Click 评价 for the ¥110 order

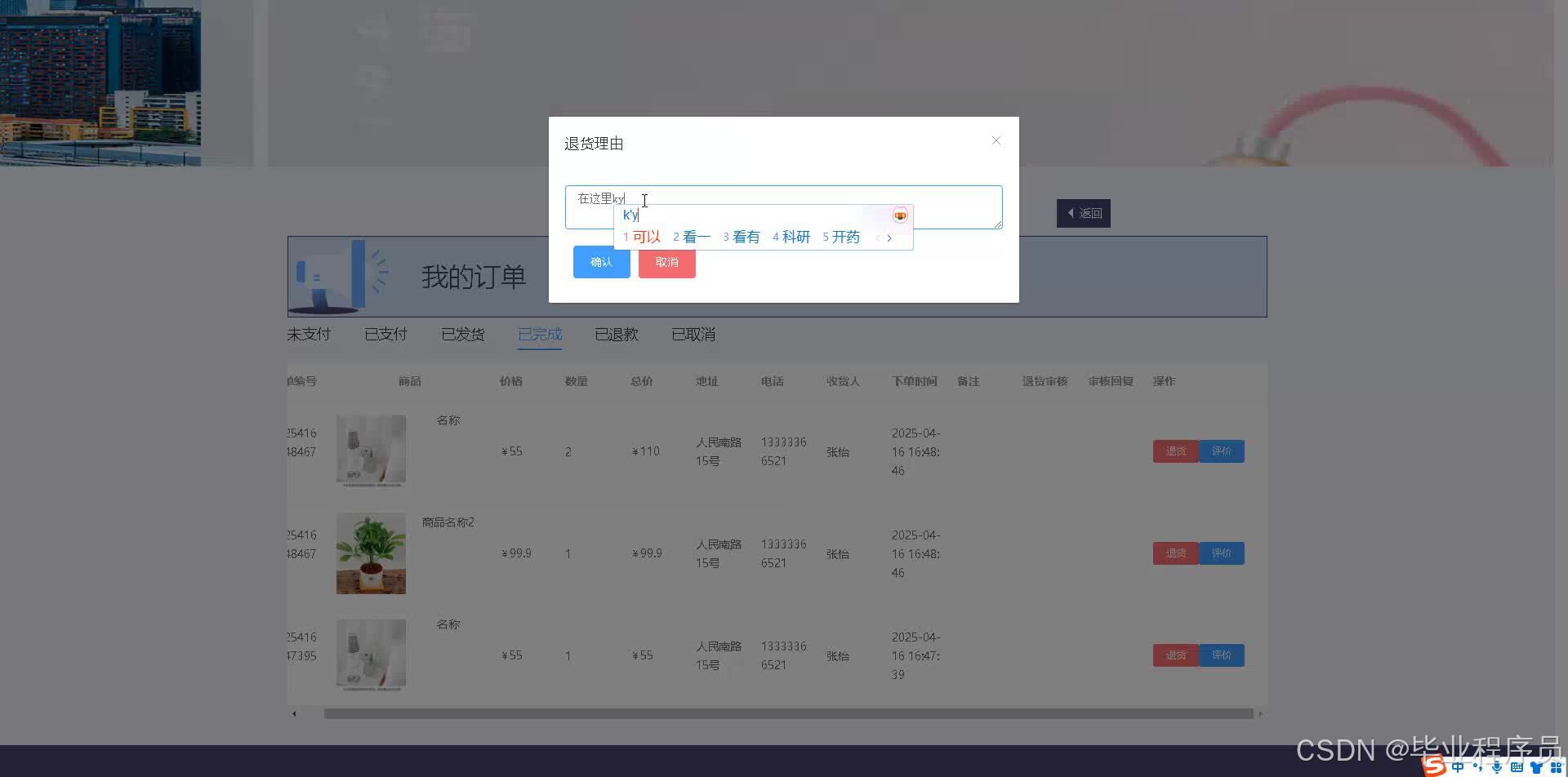[x=1222, y=451]
